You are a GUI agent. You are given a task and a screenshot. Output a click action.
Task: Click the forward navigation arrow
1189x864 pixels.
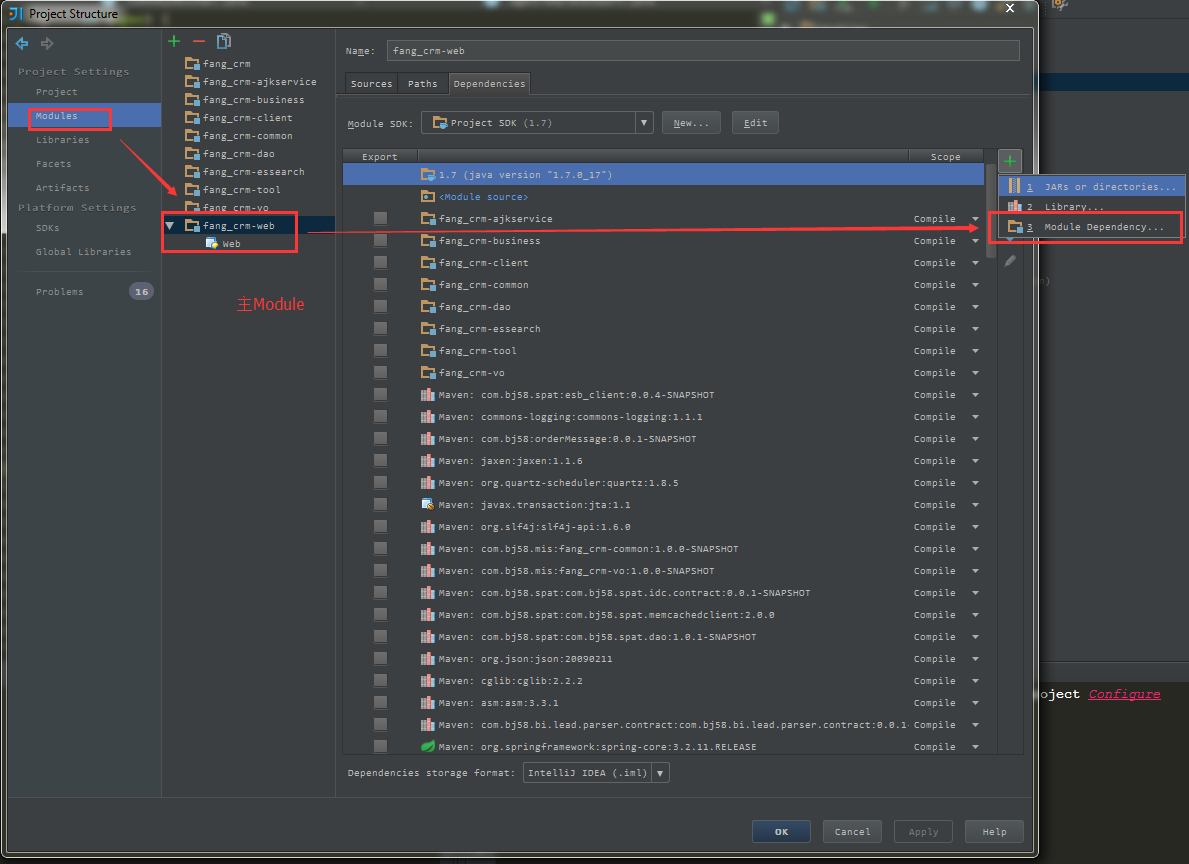click(x=47, y=43)
